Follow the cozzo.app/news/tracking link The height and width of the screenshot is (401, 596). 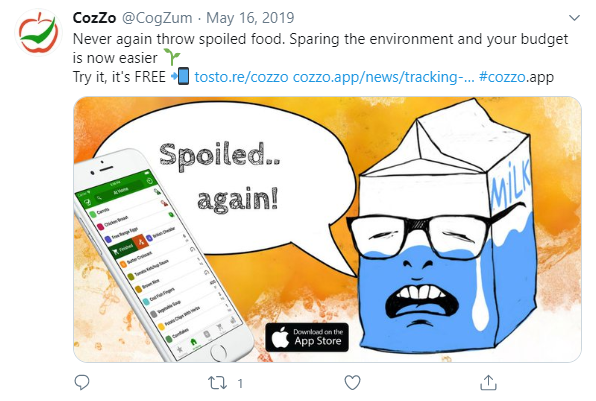[x=384, y=77]
